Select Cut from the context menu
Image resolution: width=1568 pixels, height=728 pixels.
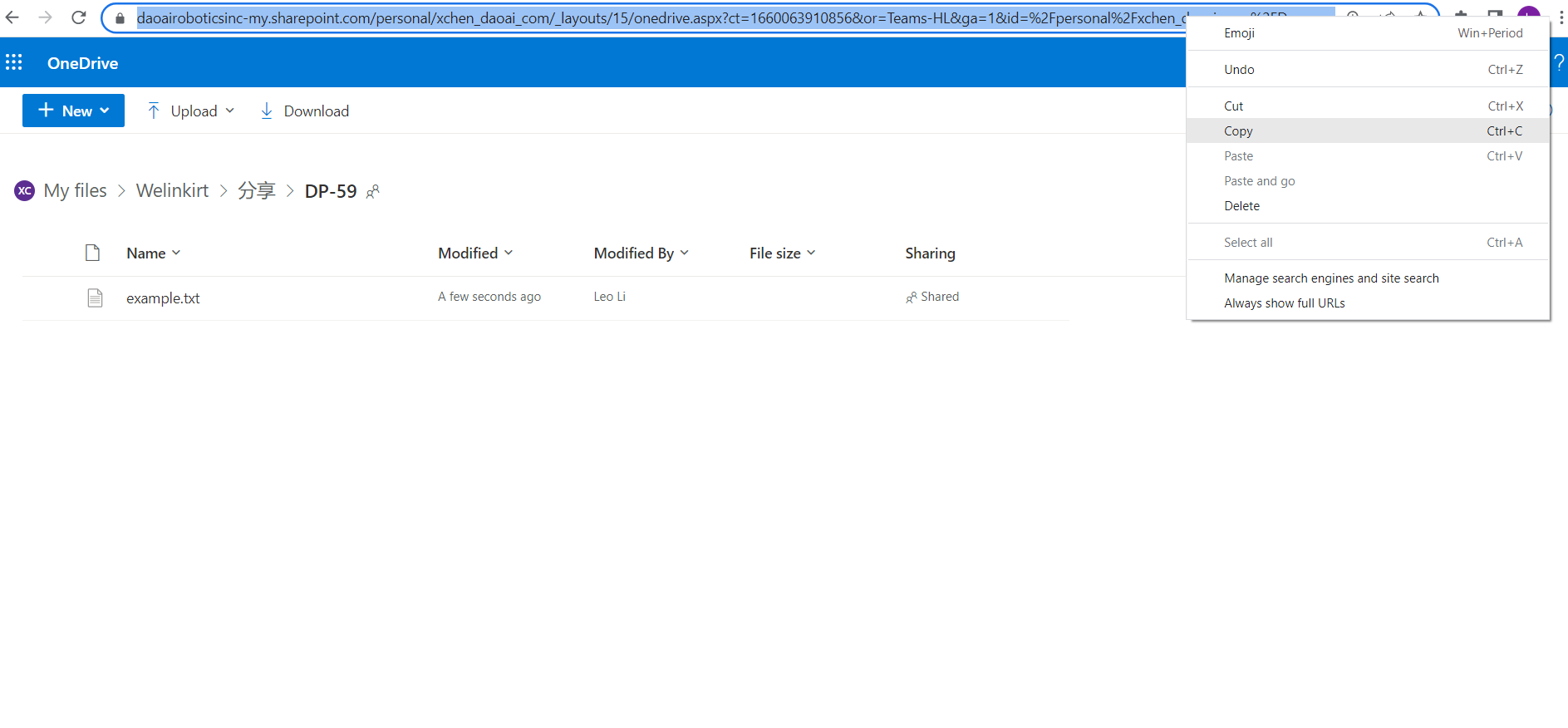click(1368, 106)
